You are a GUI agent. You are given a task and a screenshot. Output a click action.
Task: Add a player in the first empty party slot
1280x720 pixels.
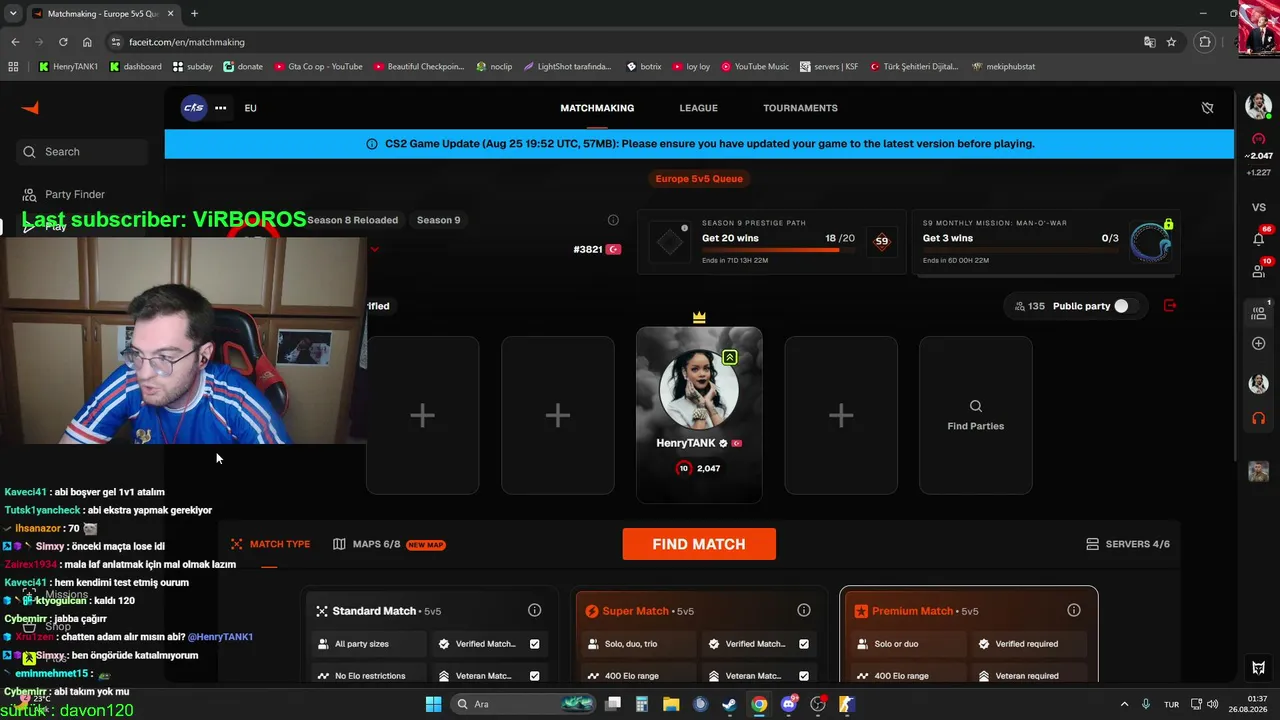(x=422, y=415)
